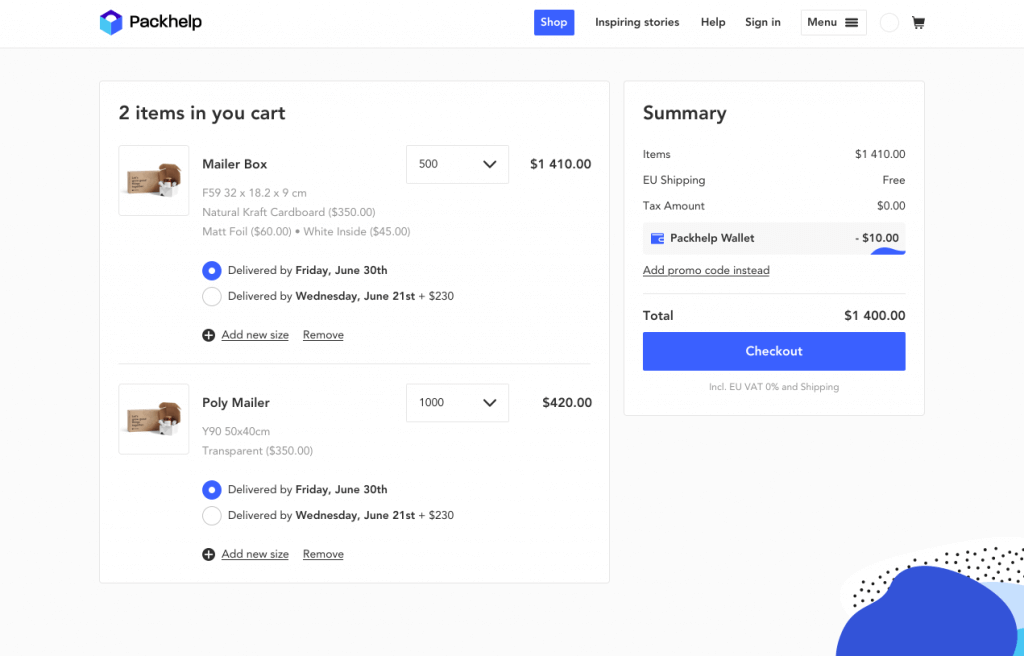Select Wednesday June 21st delivery for Poly Mailer
1024x656 pixels.
pyautogui.click(x=211, y=515)
